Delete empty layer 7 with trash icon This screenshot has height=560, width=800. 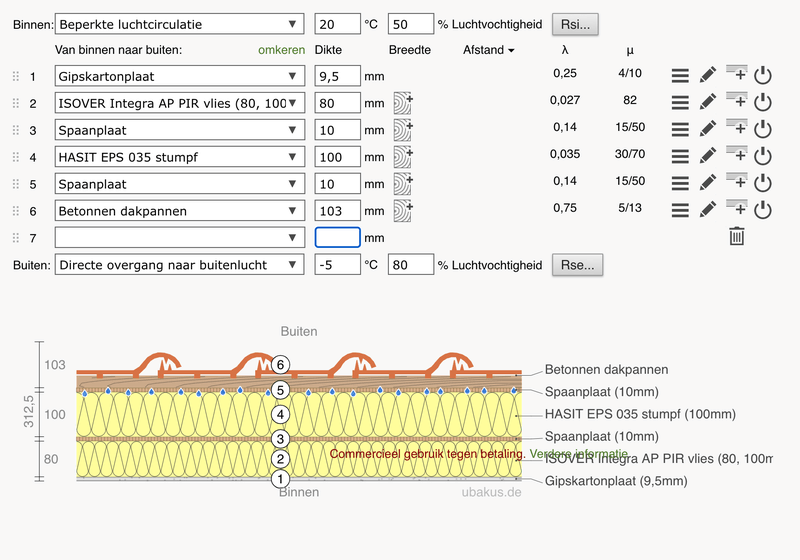click(x=736, y=237)
